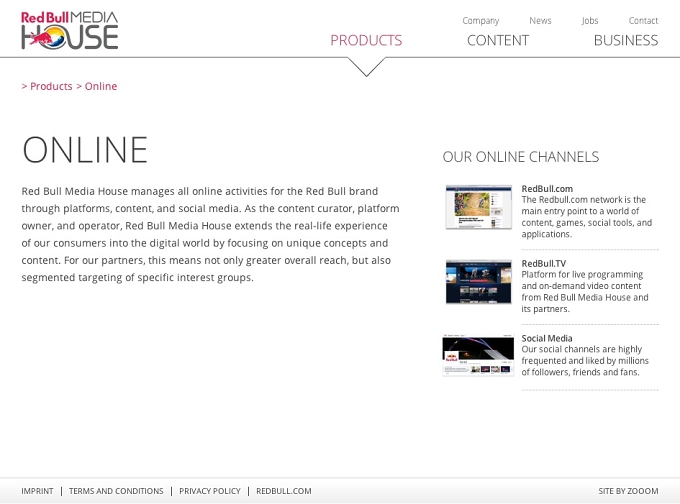This screenshot has height=504, width=680.
Task: Open the RedBull.com channel thumbnail
Action: click(x=478, y=207)
